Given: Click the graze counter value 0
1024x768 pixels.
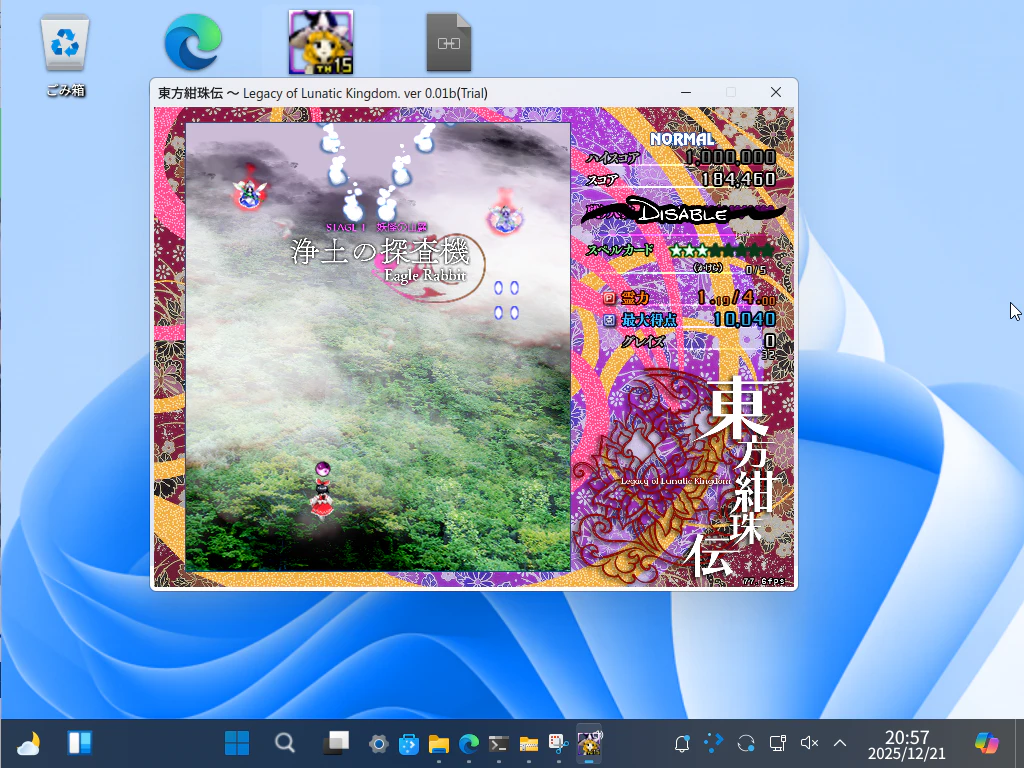Looking at the screenshot, I should click(x=770, y=341).
